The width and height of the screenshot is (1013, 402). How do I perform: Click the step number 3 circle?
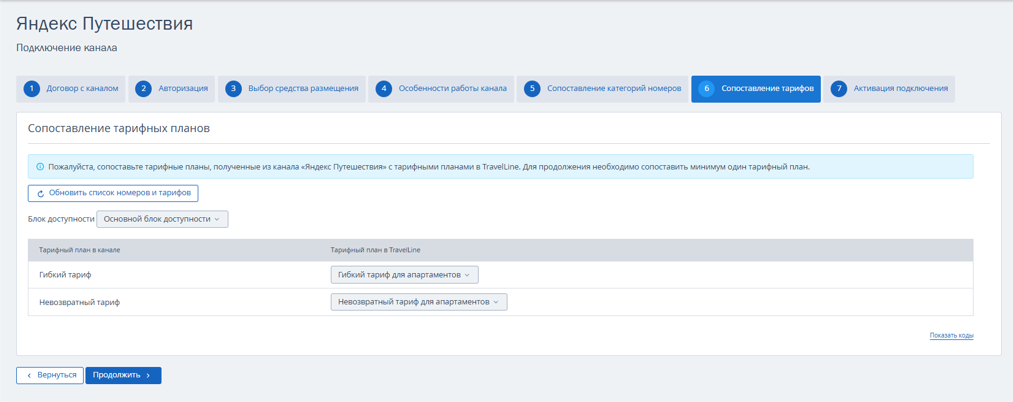233,89
